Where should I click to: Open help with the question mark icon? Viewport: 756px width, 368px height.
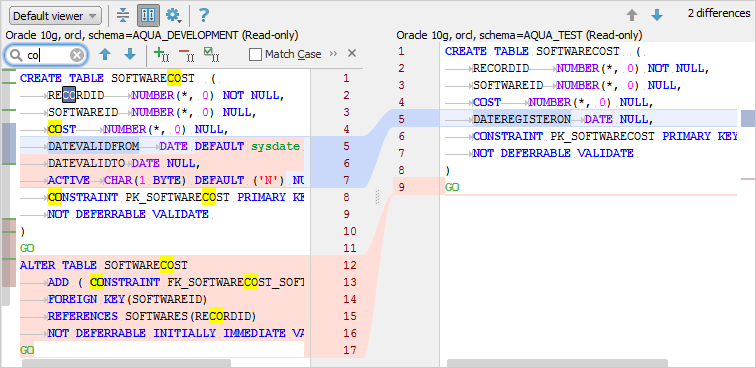point(204,16)
